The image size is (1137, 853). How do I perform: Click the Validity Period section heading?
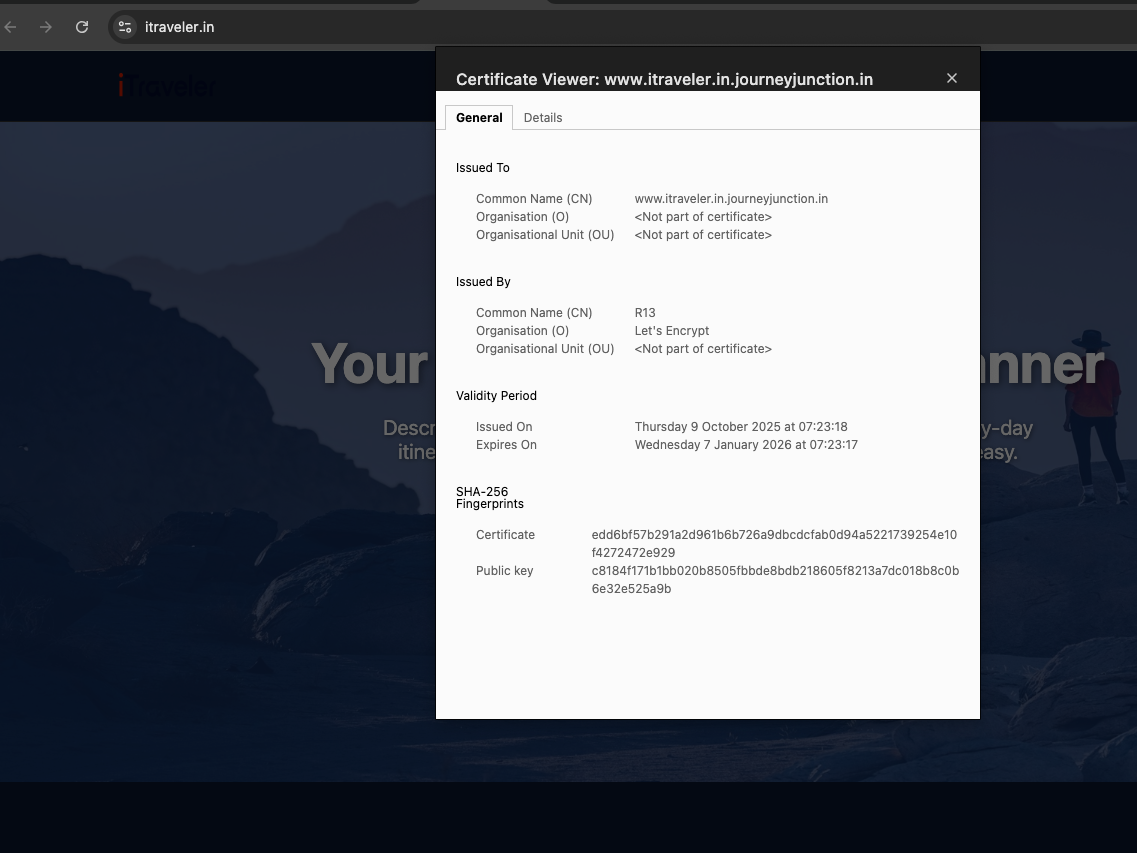496,396
